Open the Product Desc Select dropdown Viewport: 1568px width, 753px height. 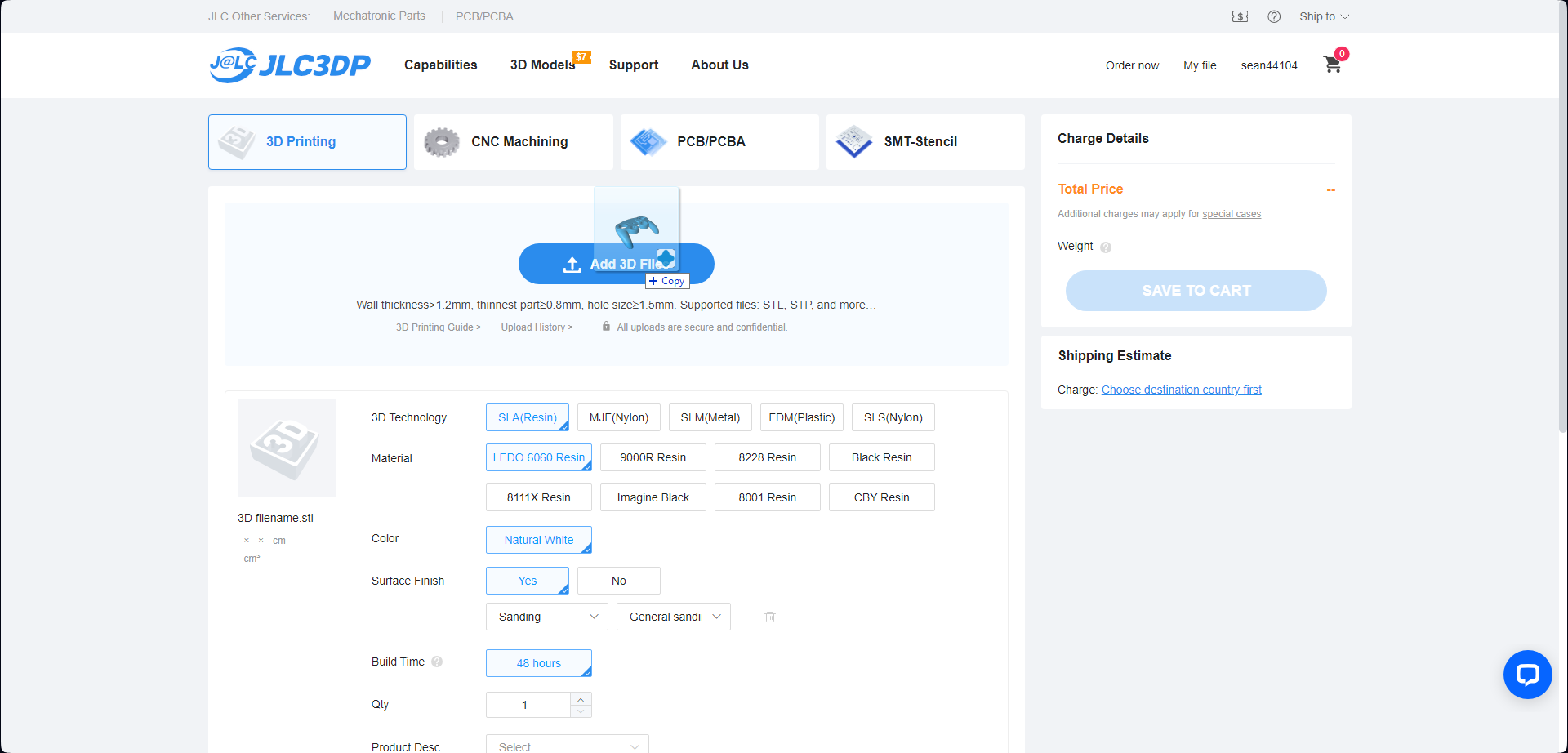click(568, 746)
